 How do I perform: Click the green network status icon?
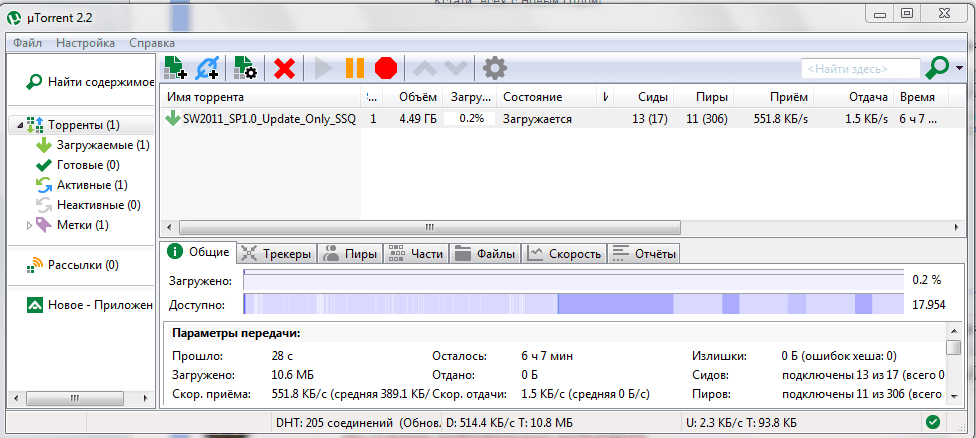[x=932, y=422]
